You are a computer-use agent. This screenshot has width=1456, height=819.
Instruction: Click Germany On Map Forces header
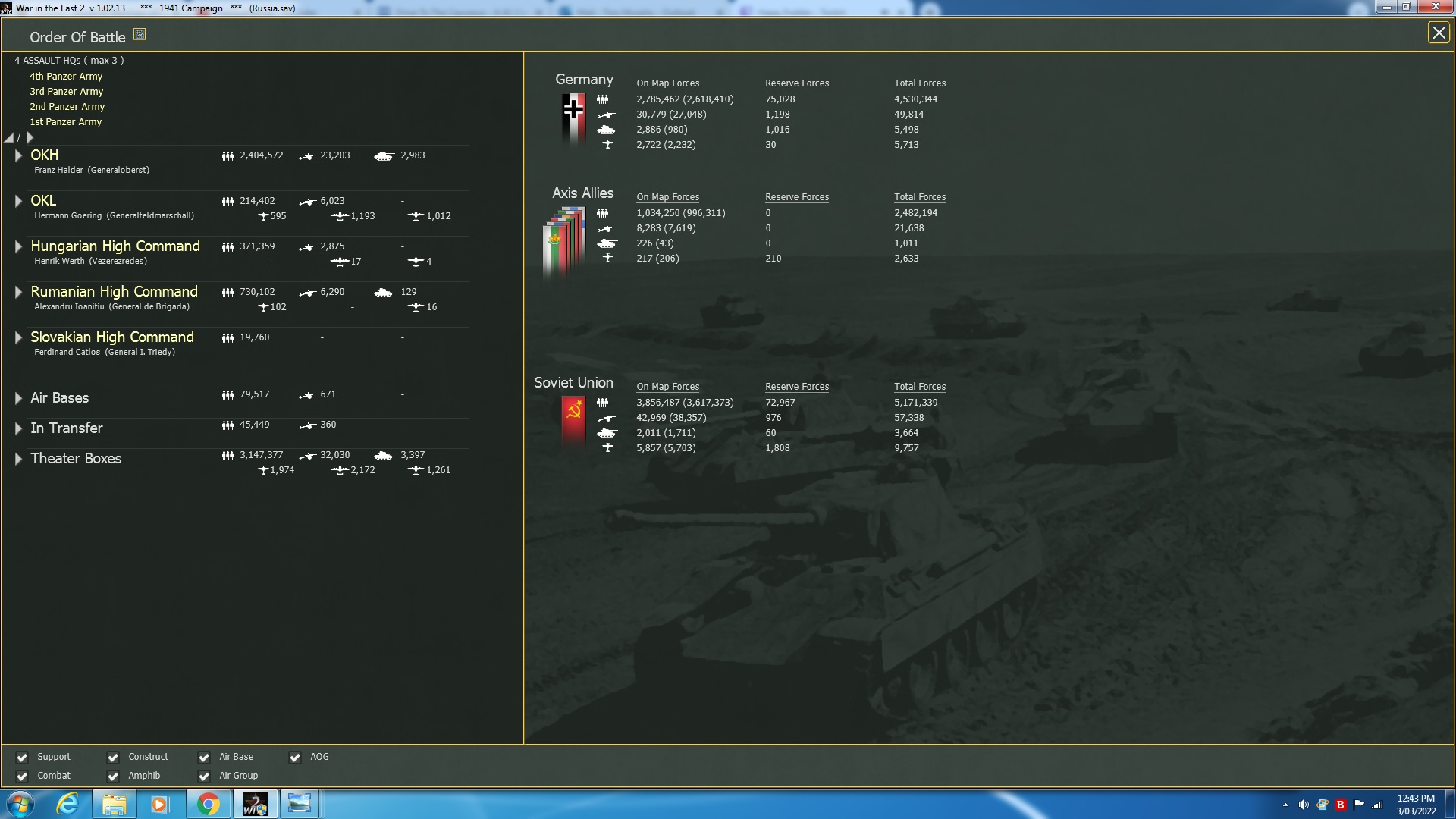pyautogui.click(x=667, y=83)
